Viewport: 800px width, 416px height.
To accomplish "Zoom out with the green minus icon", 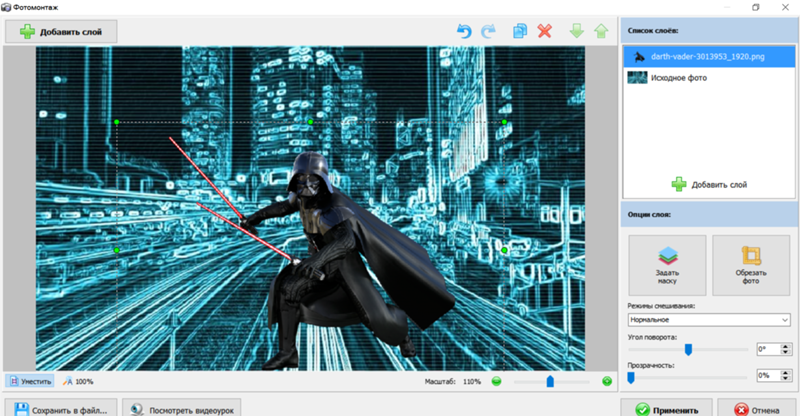I will pyautogui.click(x=496, y=381).
